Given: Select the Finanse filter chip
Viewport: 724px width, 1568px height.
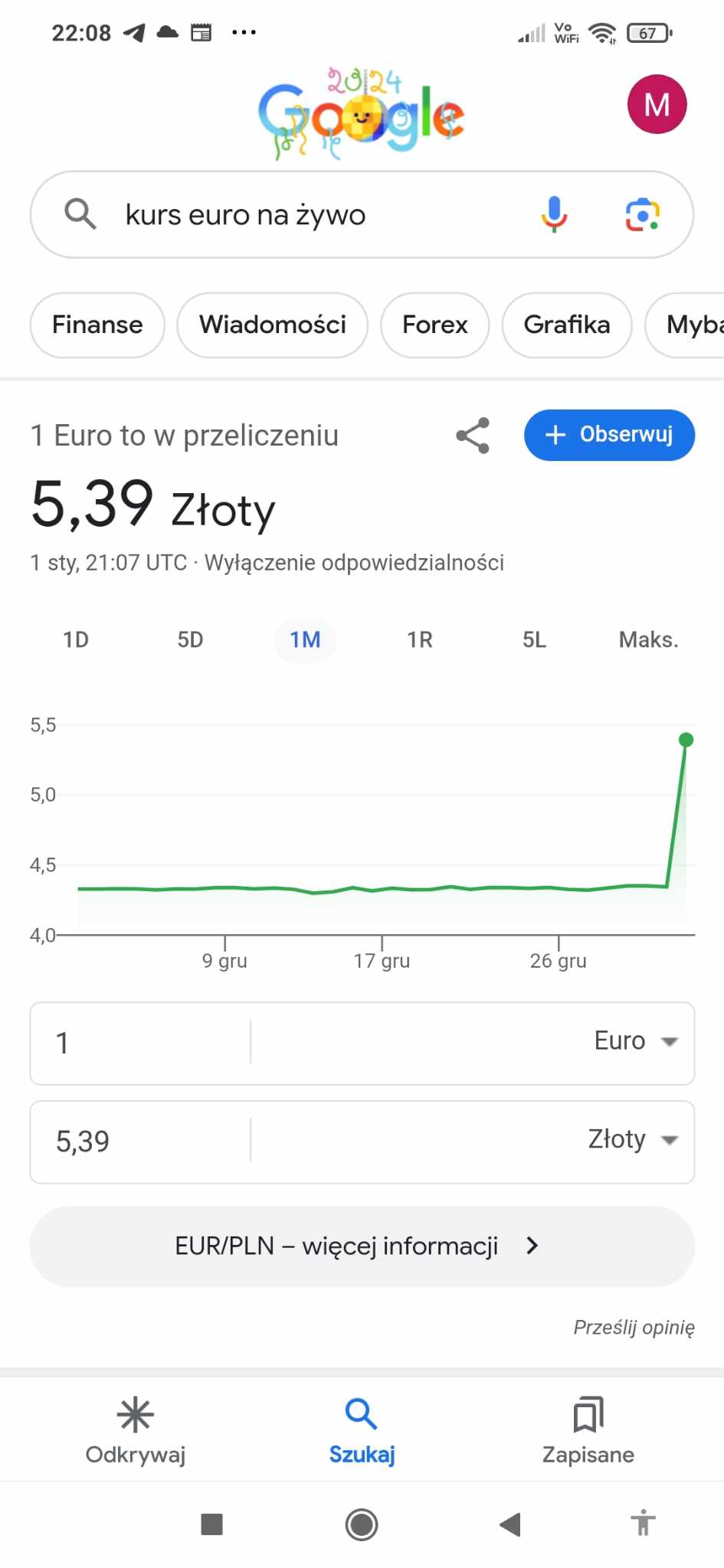Looking at the screenshot, I should point(97,325).
